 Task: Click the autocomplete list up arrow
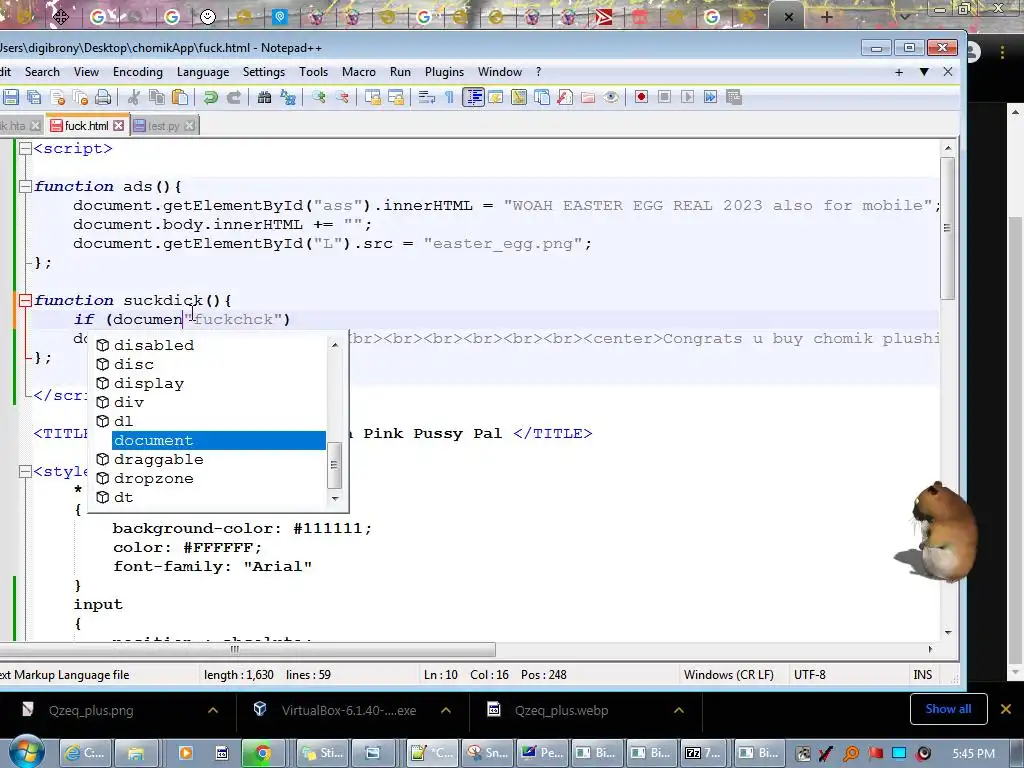(x=335, y=345)
